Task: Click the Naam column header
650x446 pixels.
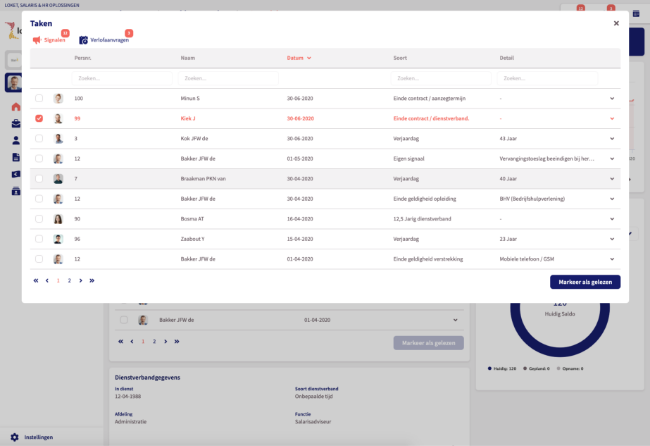Action: pos(188,58)
